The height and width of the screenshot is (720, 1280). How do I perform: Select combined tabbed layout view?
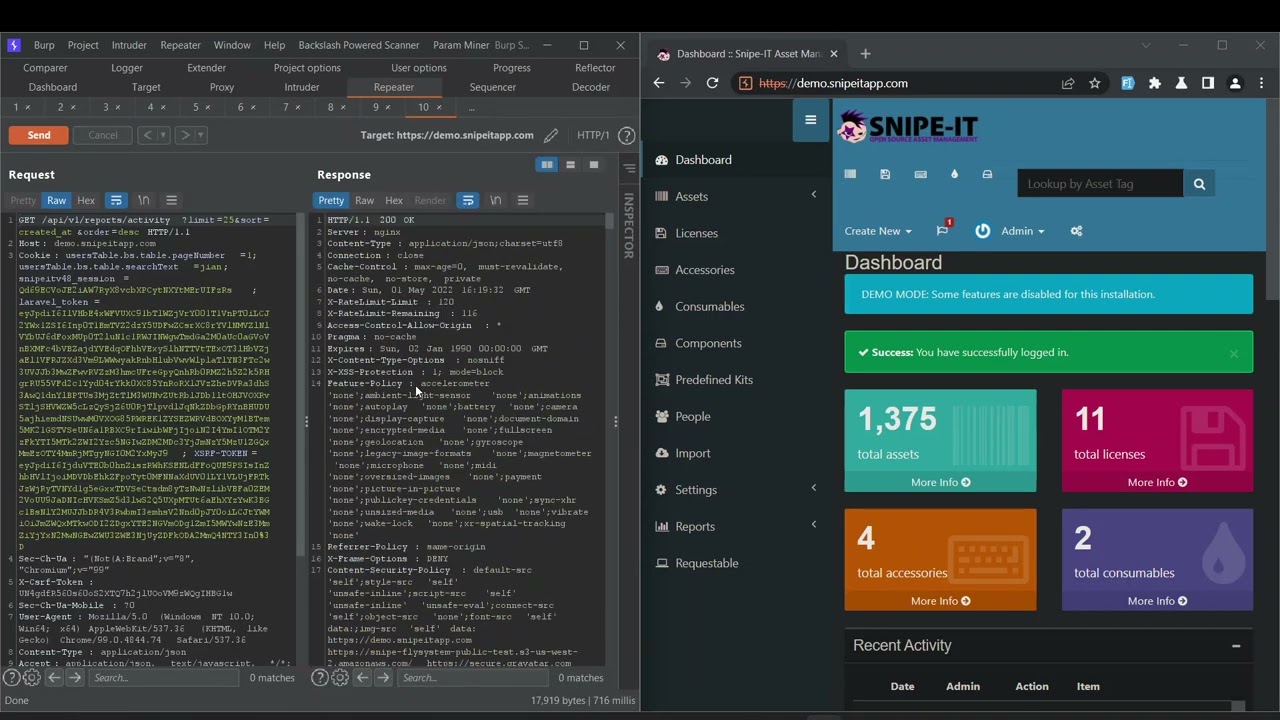point(594,165)
